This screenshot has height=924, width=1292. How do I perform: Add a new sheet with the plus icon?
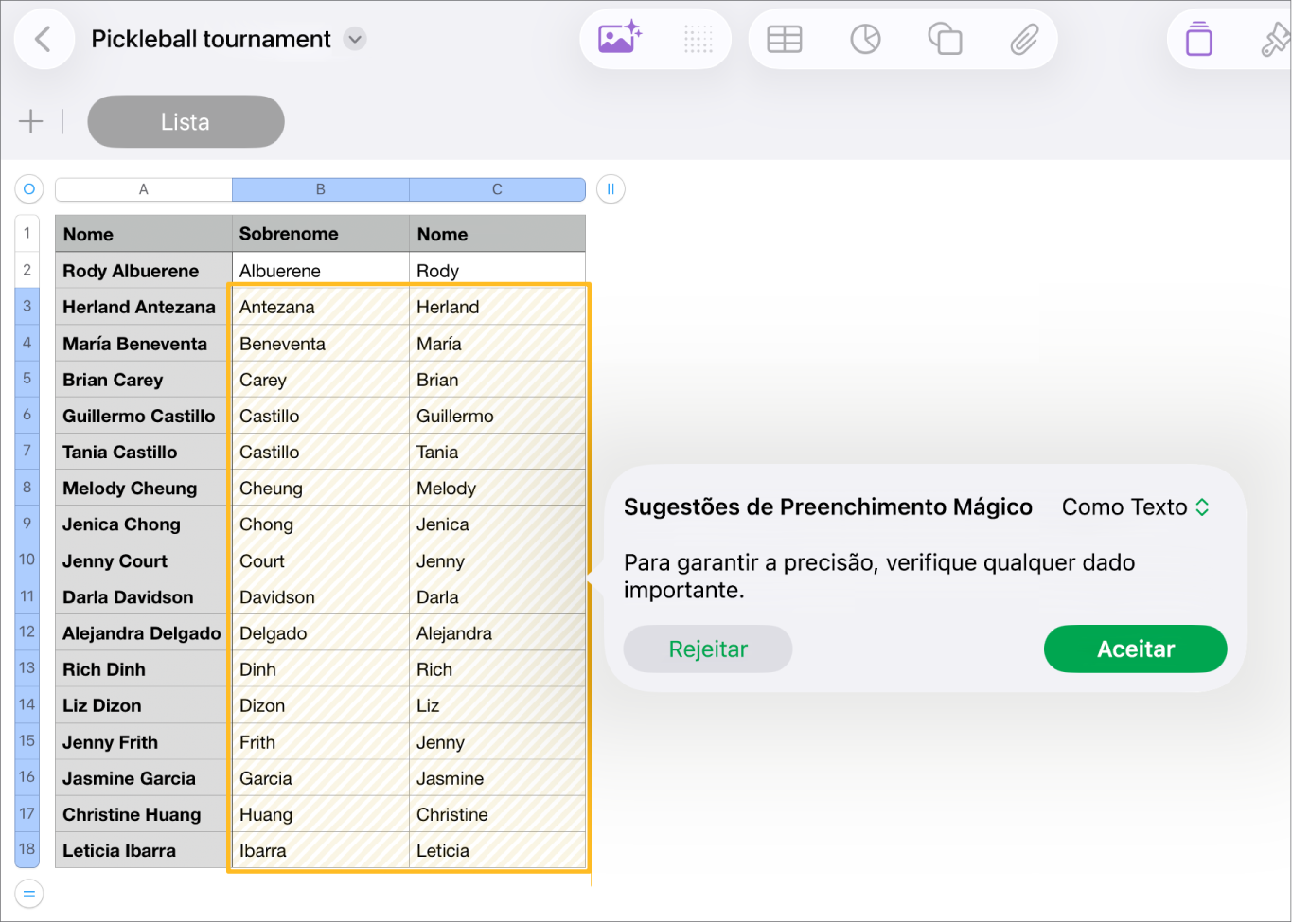coord(30,121)
